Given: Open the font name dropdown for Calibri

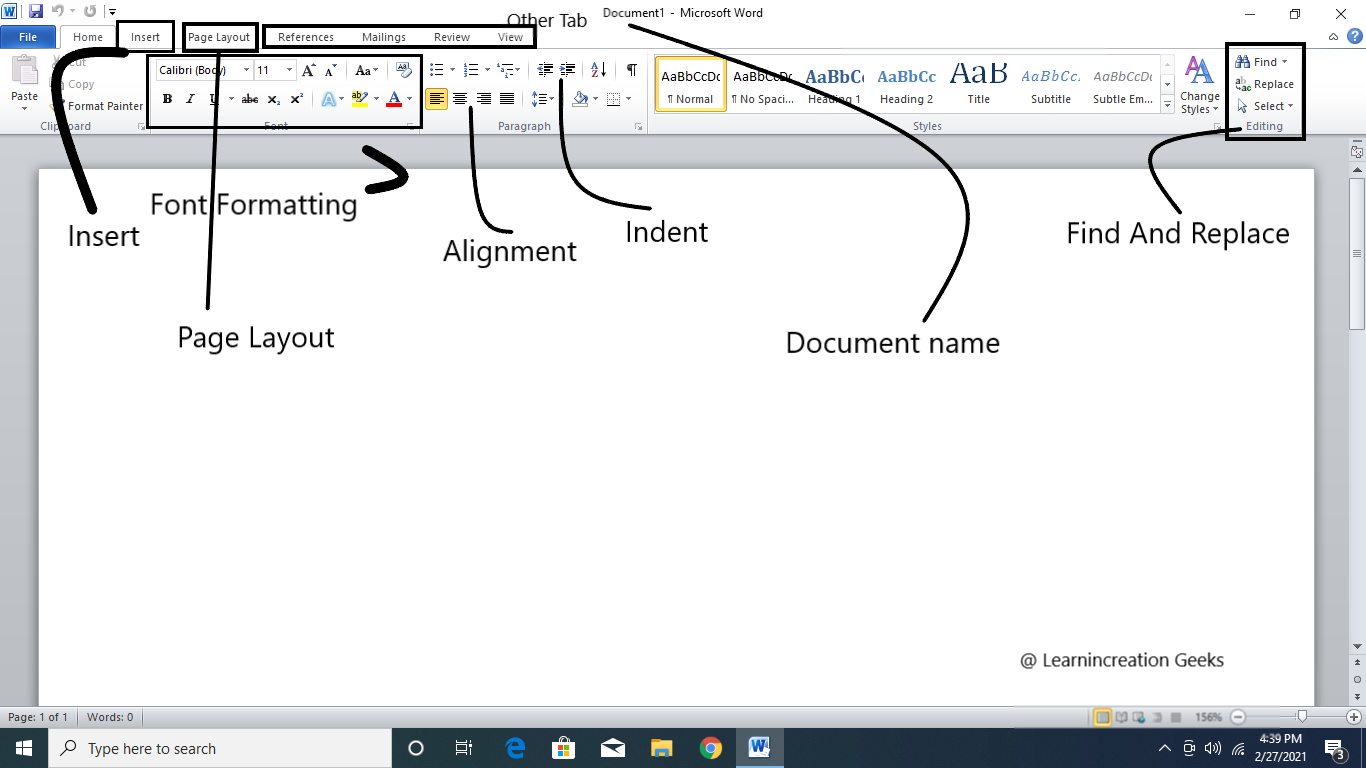Looking at the screenshot, I should [246, 70].
